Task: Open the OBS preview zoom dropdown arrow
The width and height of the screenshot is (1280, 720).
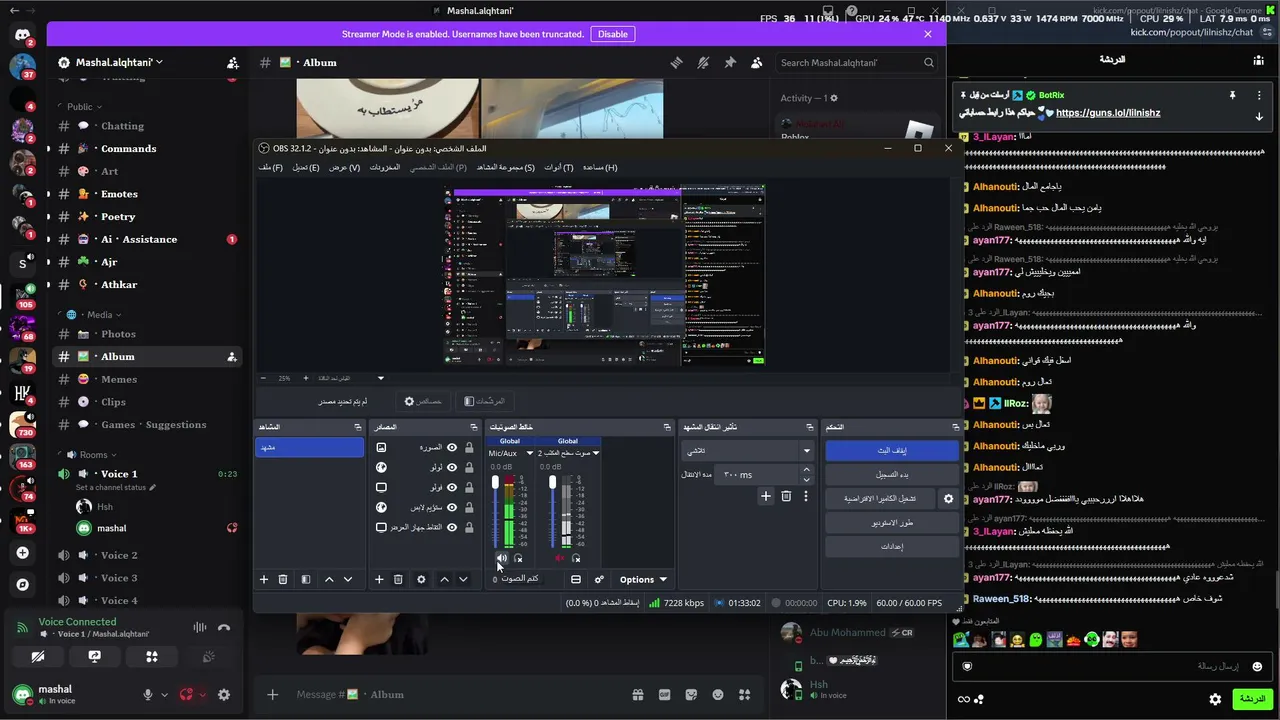Action: (380, 378)
